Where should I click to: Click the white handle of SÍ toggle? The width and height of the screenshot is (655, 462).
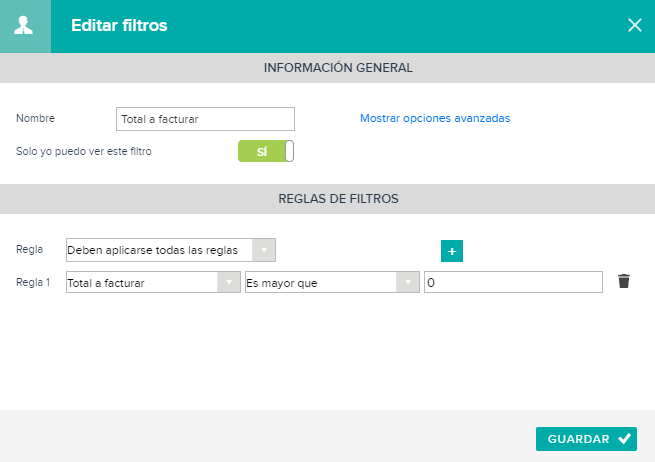click(289, 151)
